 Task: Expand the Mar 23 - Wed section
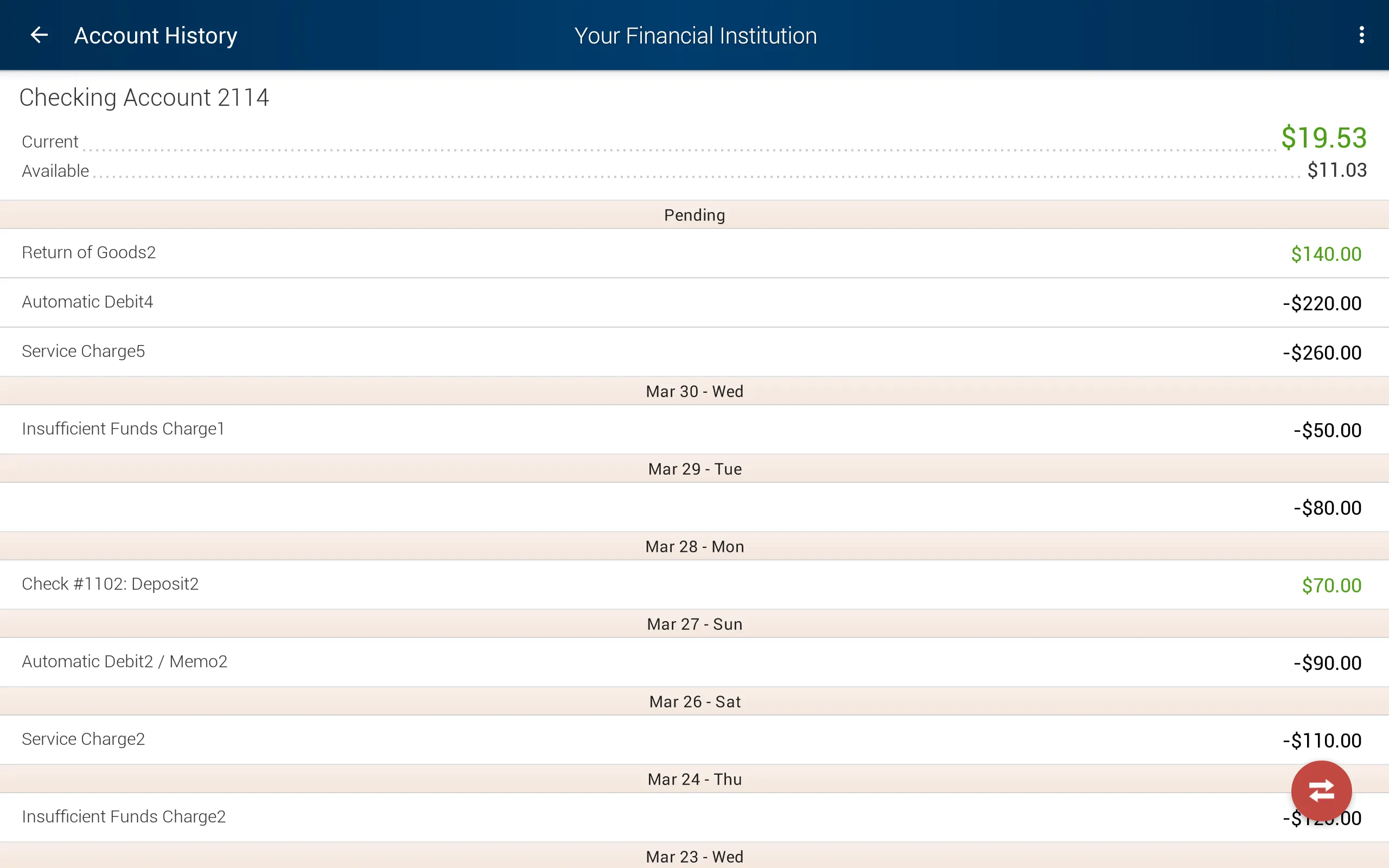pos(694,856)
